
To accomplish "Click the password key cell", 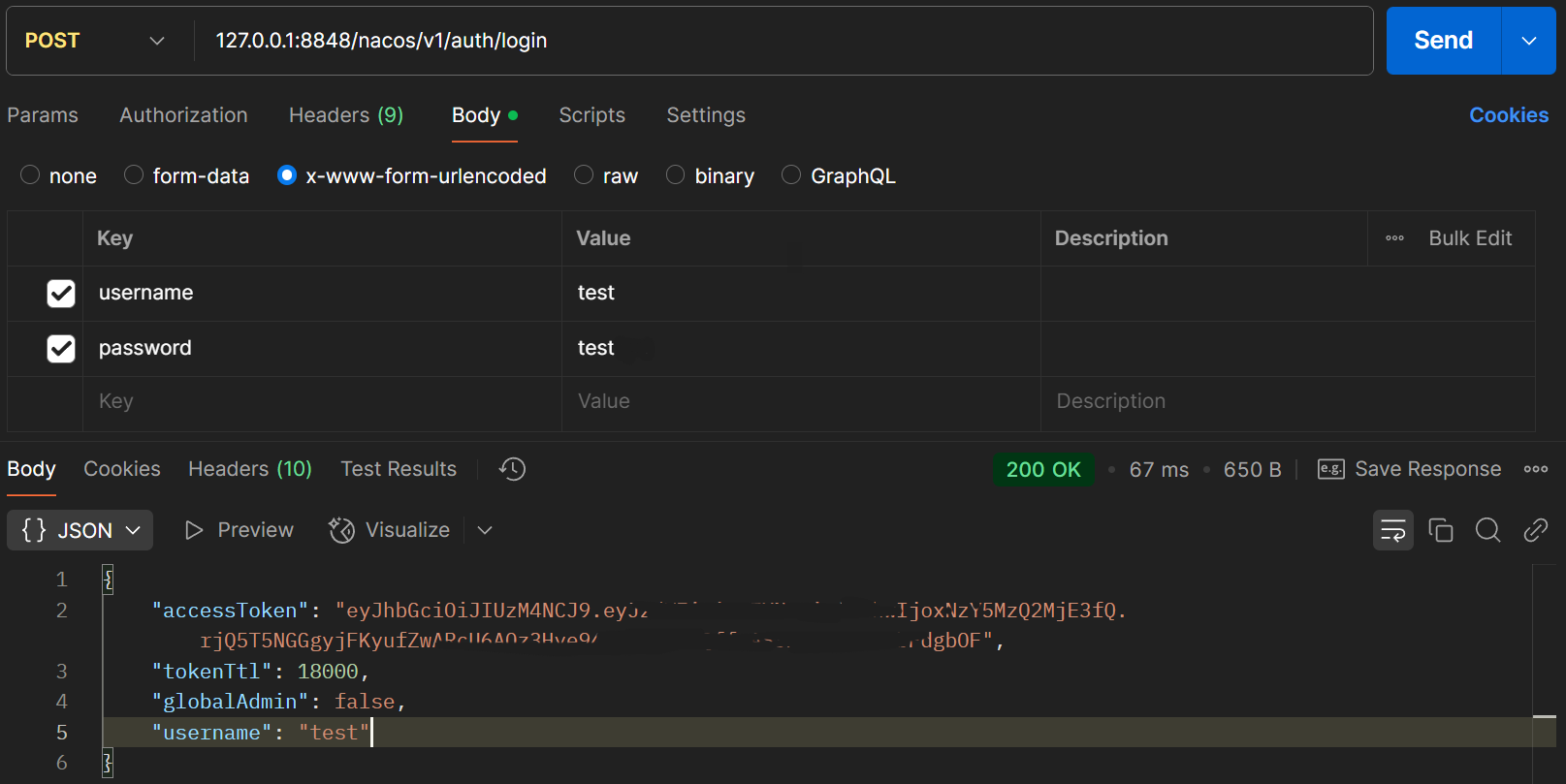I will pos(322,349).
